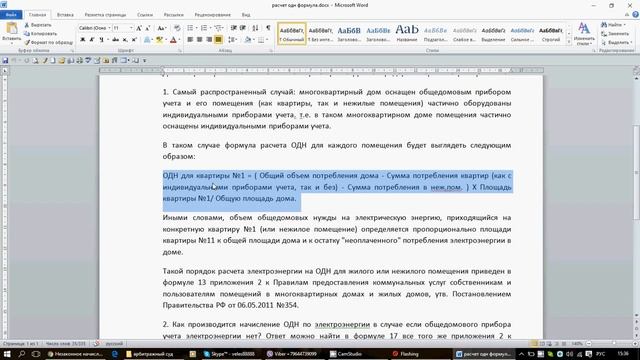Open the font color dropdown arrow

click(x=179, y=40)
